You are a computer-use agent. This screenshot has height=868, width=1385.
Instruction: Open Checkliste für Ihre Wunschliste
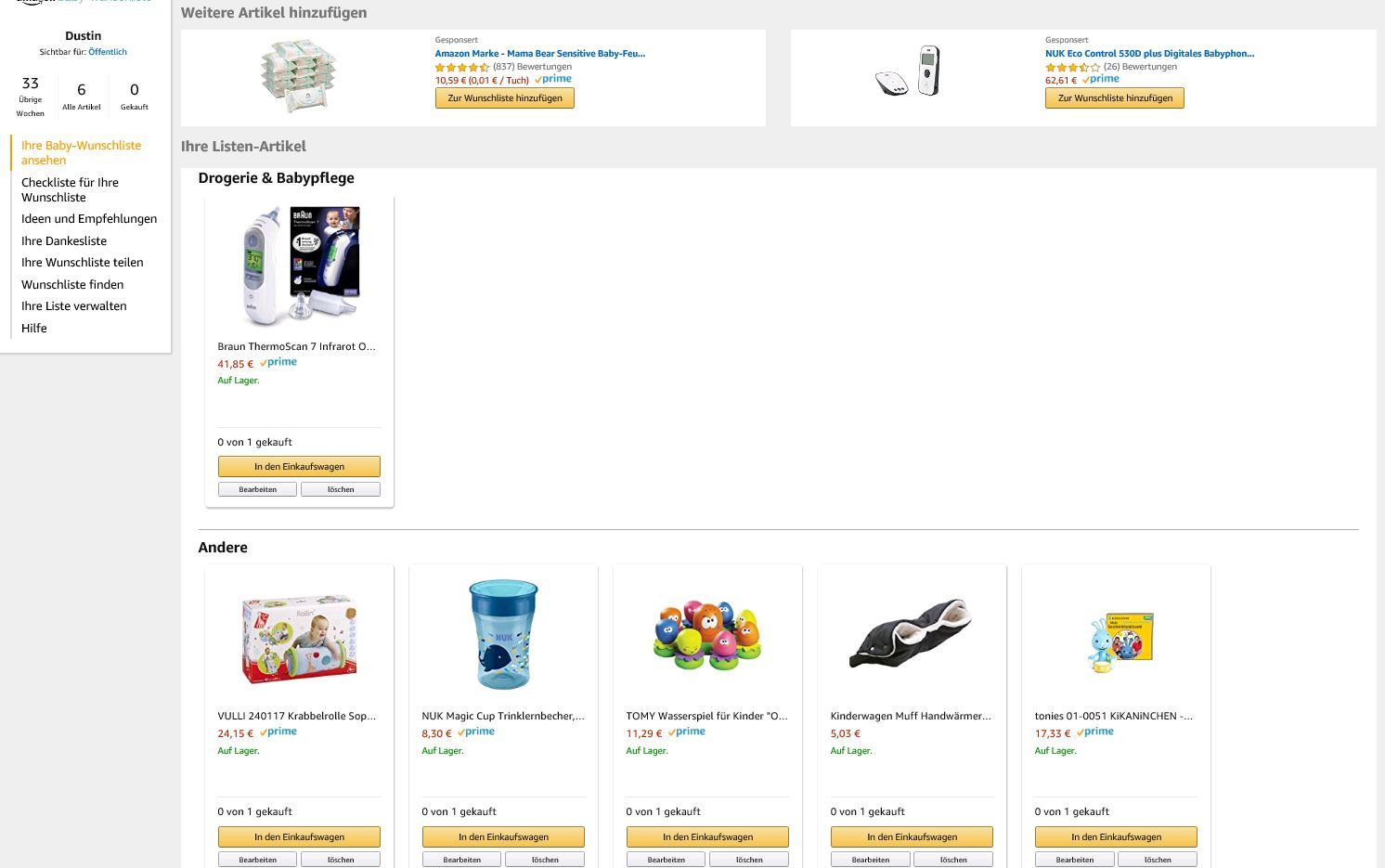[71, 189]
